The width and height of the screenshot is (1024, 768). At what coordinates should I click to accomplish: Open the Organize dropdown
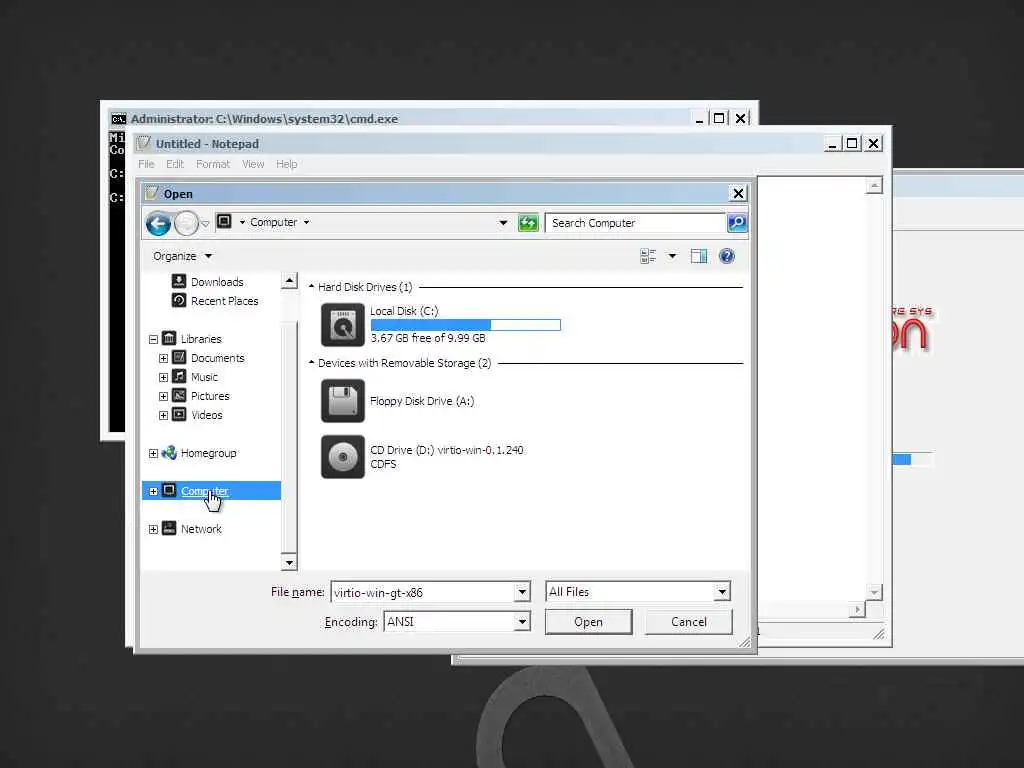point(182,256)
